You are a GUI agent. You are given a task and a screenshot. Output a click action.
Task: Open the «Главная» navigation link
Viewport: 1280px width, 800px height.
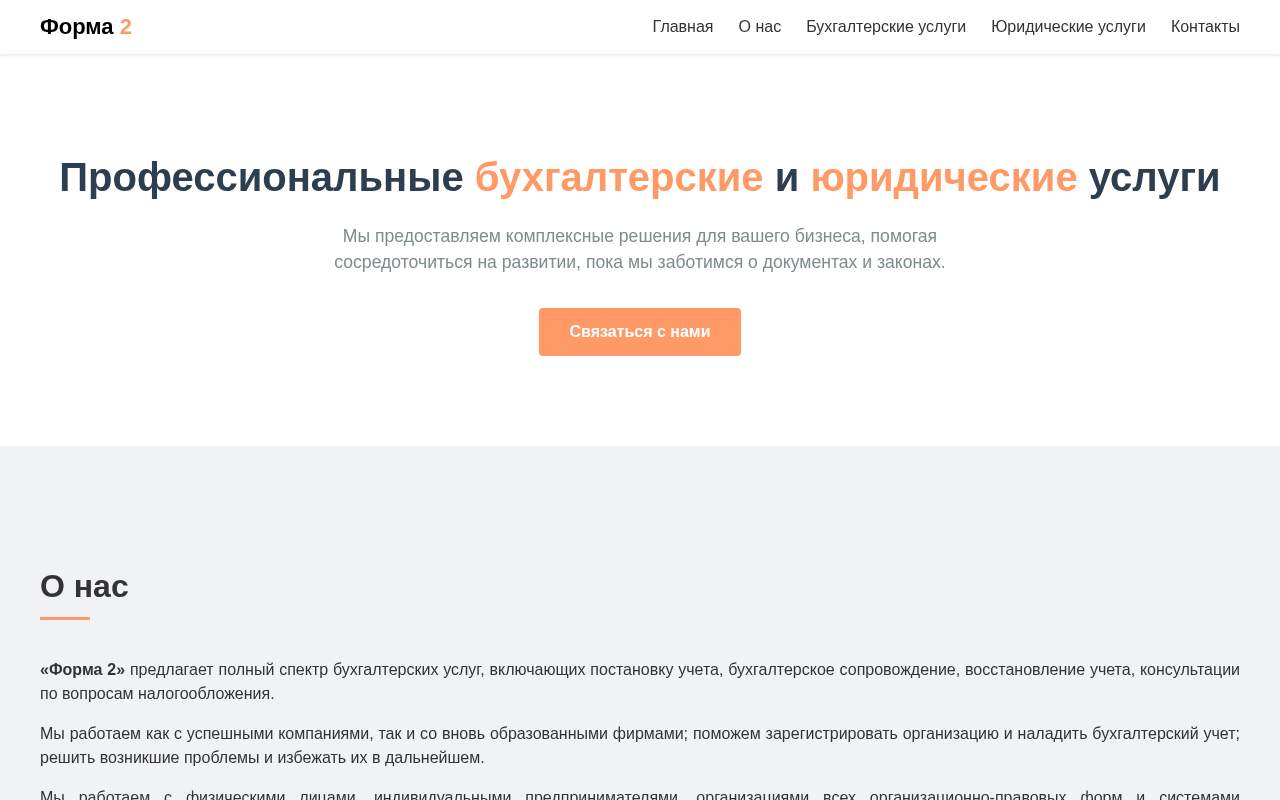[x=683, y=27]
